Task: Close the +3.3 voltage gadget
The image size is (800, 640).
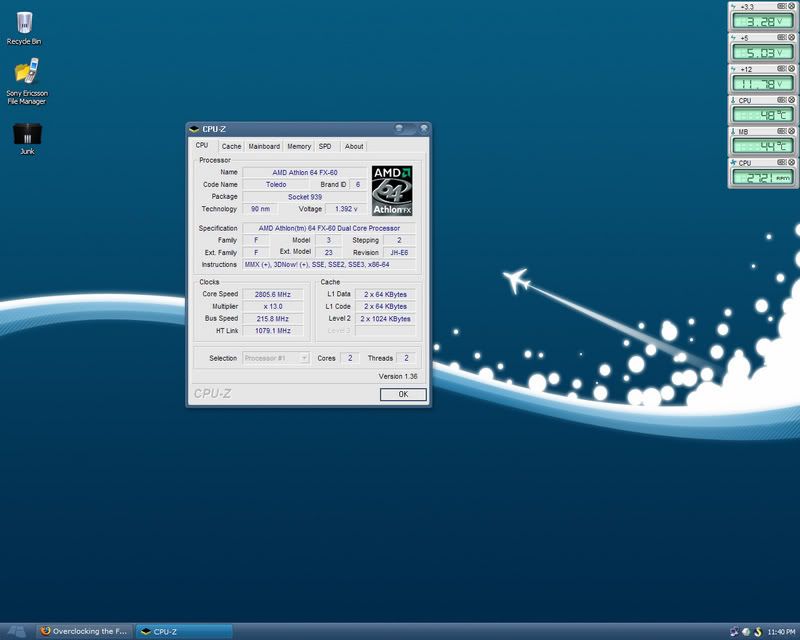Action: [791, 6]
